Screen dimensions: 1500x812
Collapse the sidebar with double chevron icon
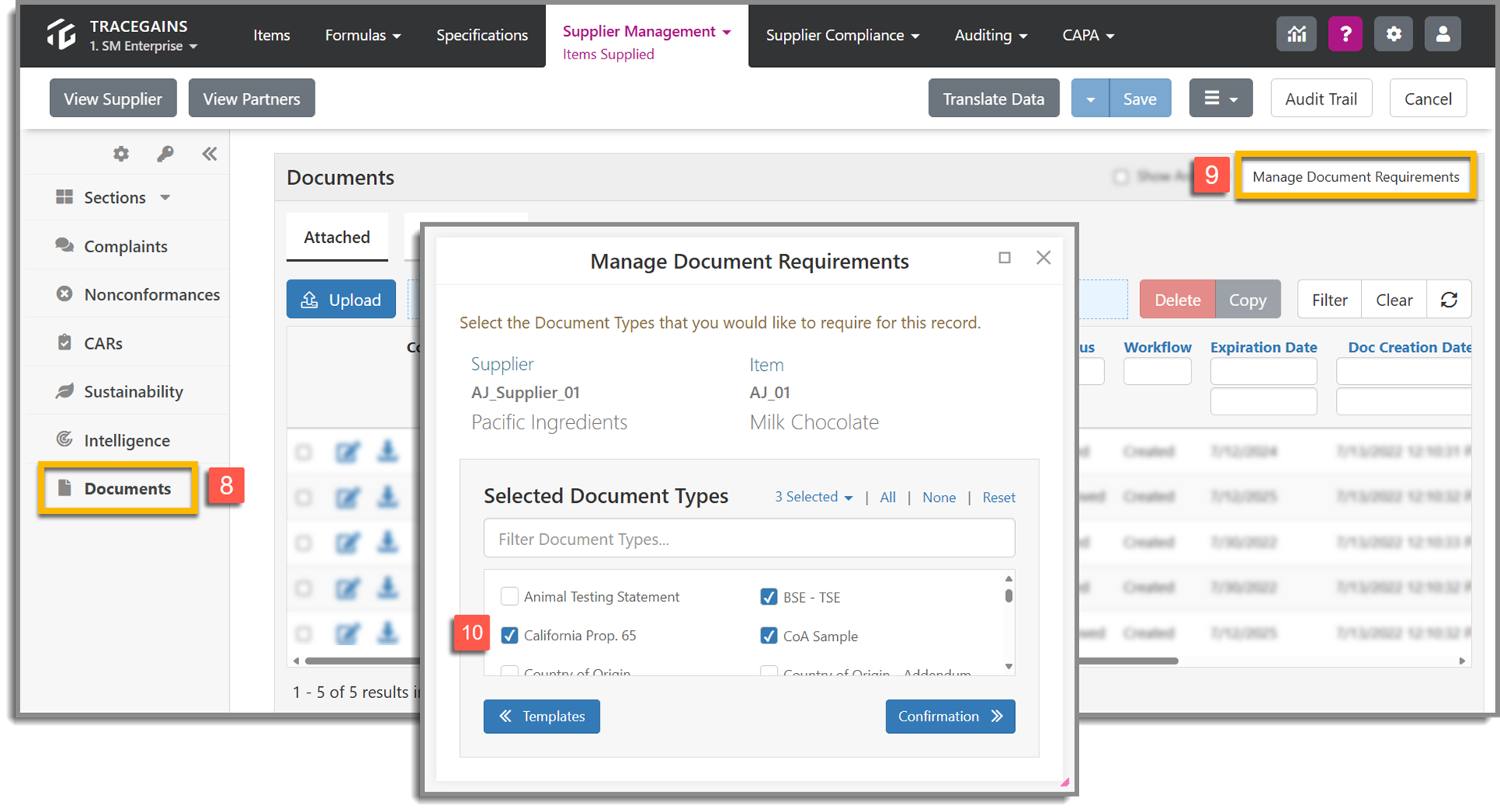[209, 154]
